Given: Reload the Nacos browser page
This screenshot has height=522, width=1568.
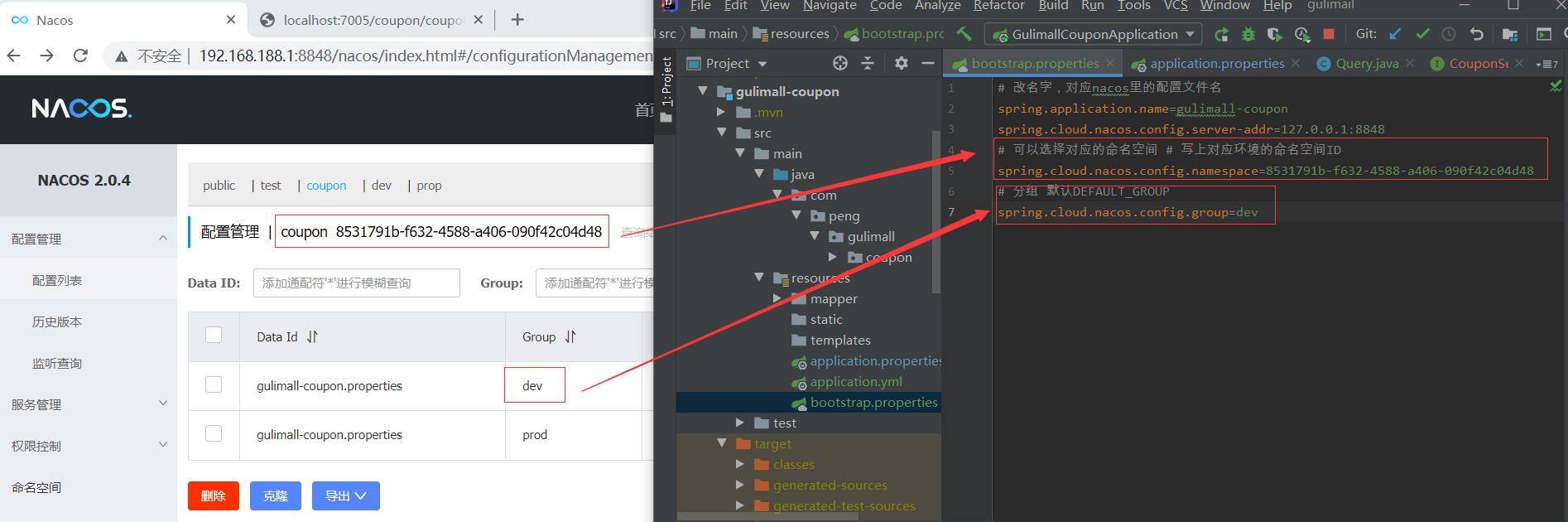Looking at the screenshot, I should click(80, 56).
